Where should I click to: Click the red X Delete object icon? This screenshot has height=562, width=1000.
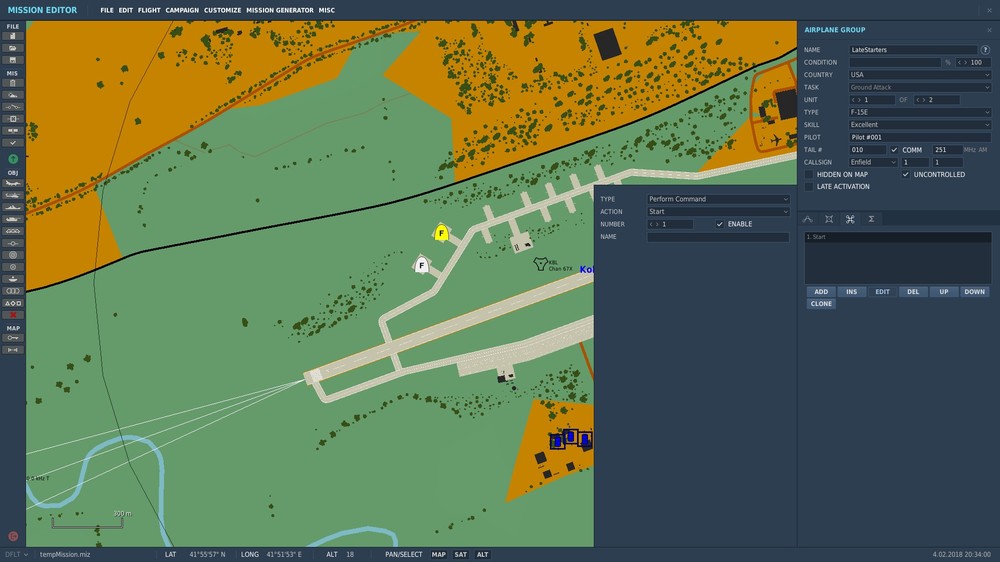[x=12, y=315]
